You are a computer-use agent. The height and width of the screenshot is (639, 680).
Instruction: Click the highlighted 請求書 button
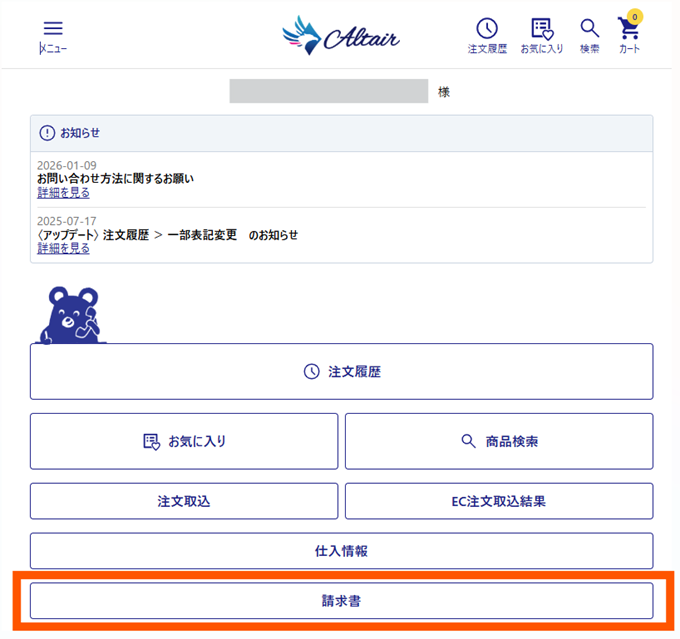pyautogui.click(x=341, y=601)
